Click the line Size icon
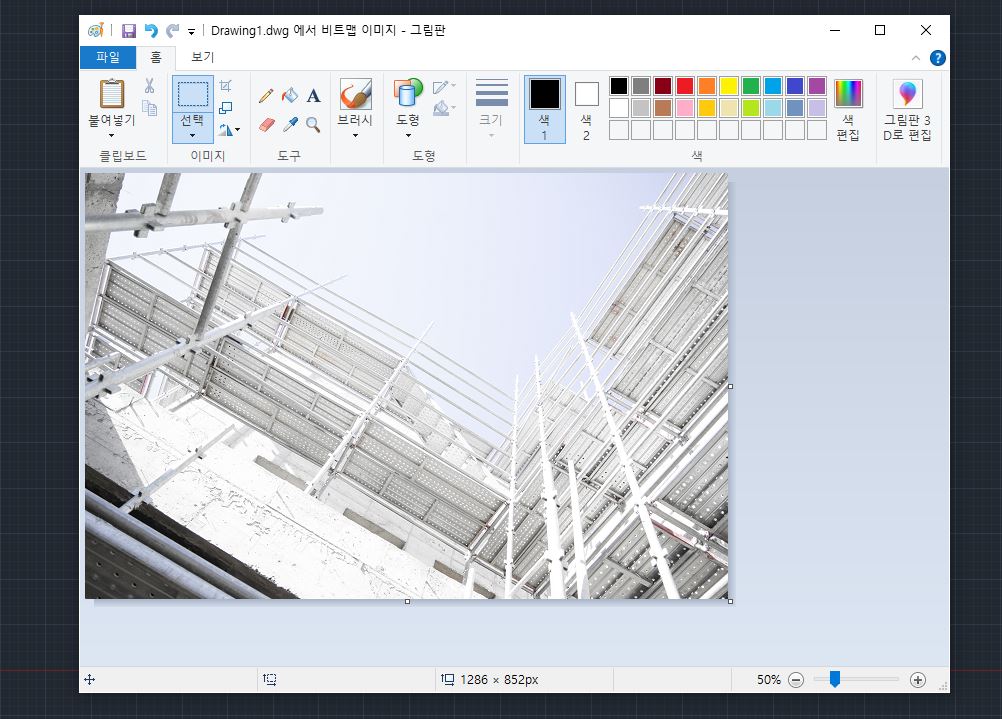This screenshot has height=719, width=1002. pos(491,93)
